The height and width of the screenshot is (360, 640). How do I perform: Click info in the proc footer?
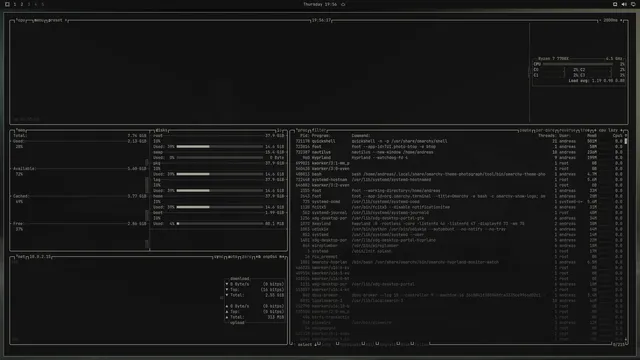(326, 344)
